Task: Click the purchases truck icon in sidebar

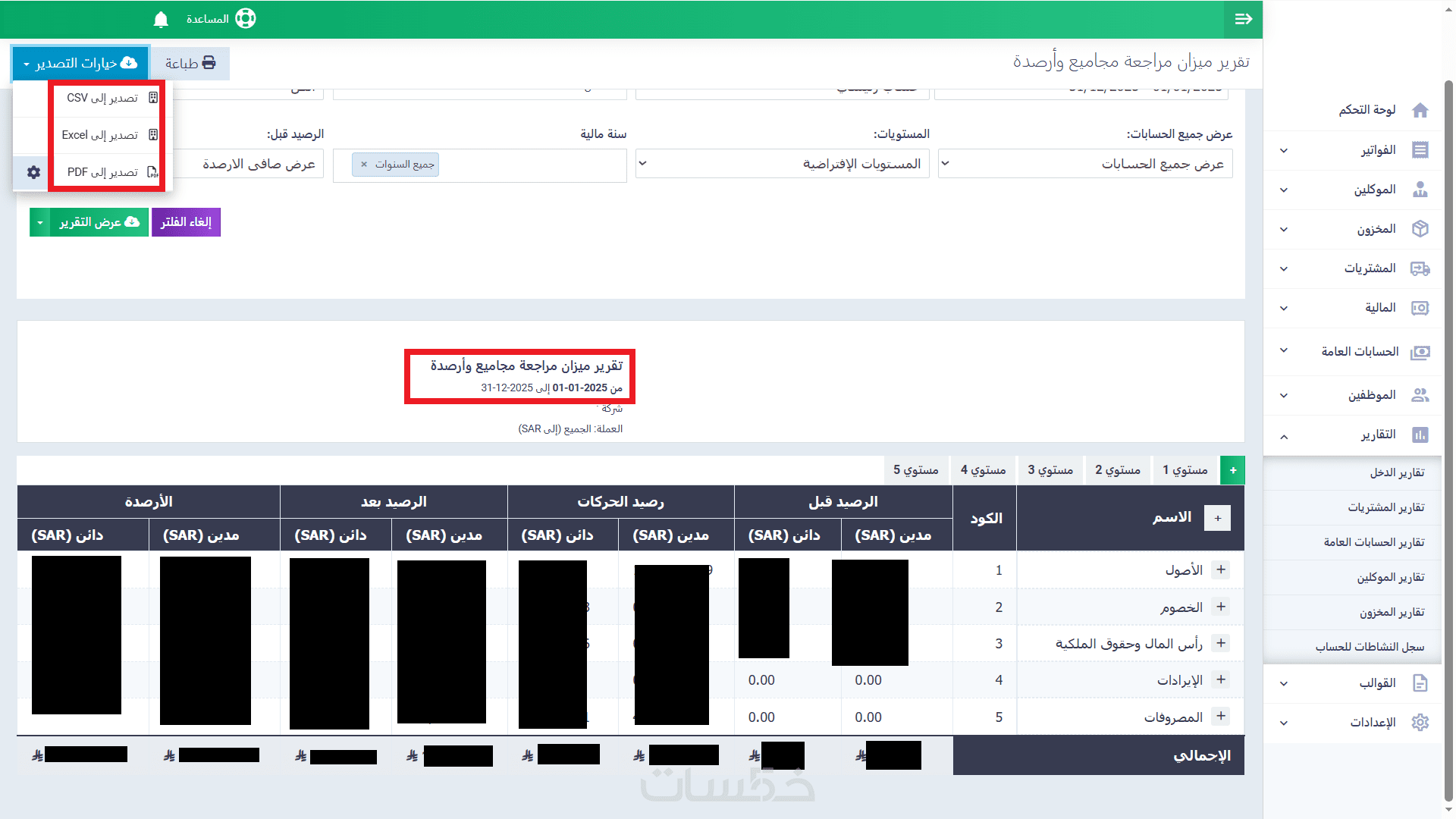Action: [x=1420, y=268]
